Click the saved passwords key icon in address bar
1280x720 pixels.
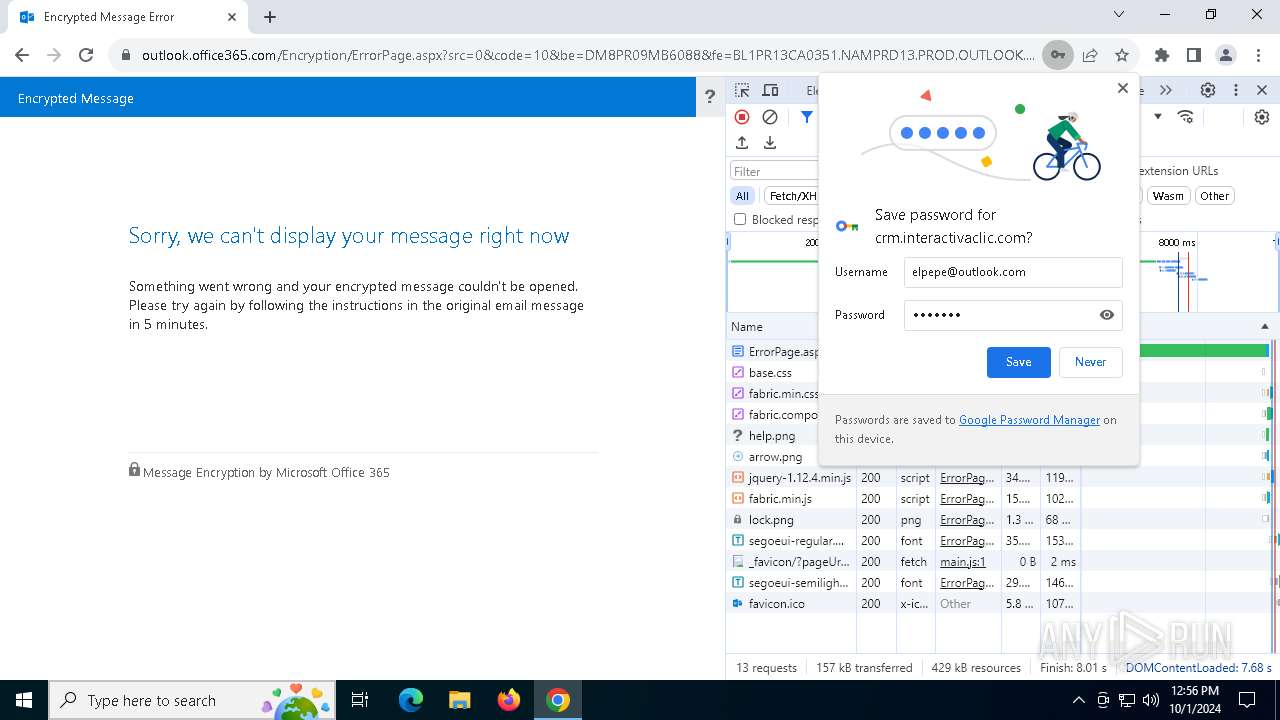pos(1057,55)
